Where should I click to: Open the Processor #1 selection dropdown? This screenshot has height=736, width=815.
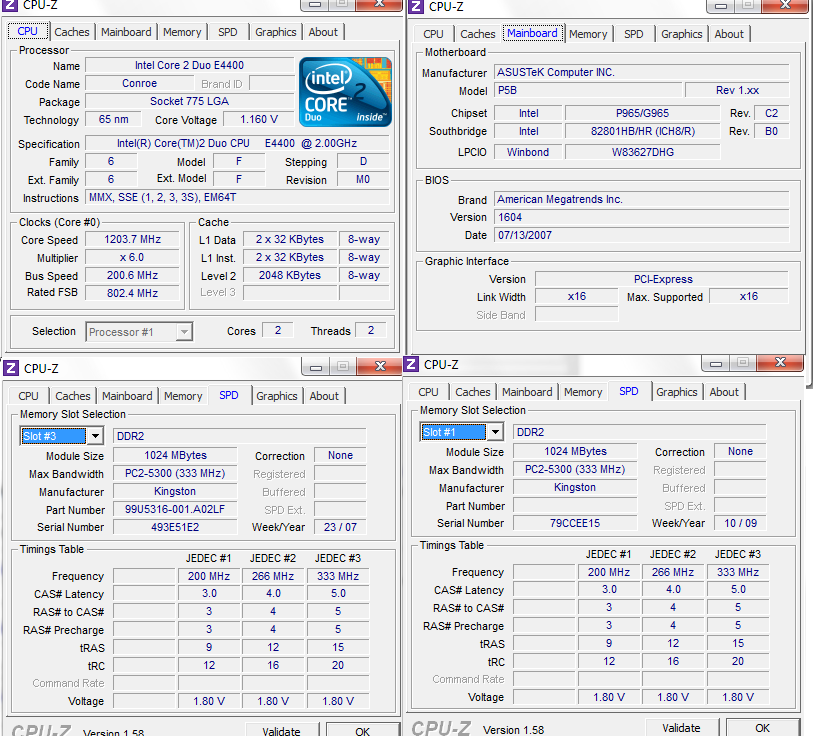(x=183, y=332)
